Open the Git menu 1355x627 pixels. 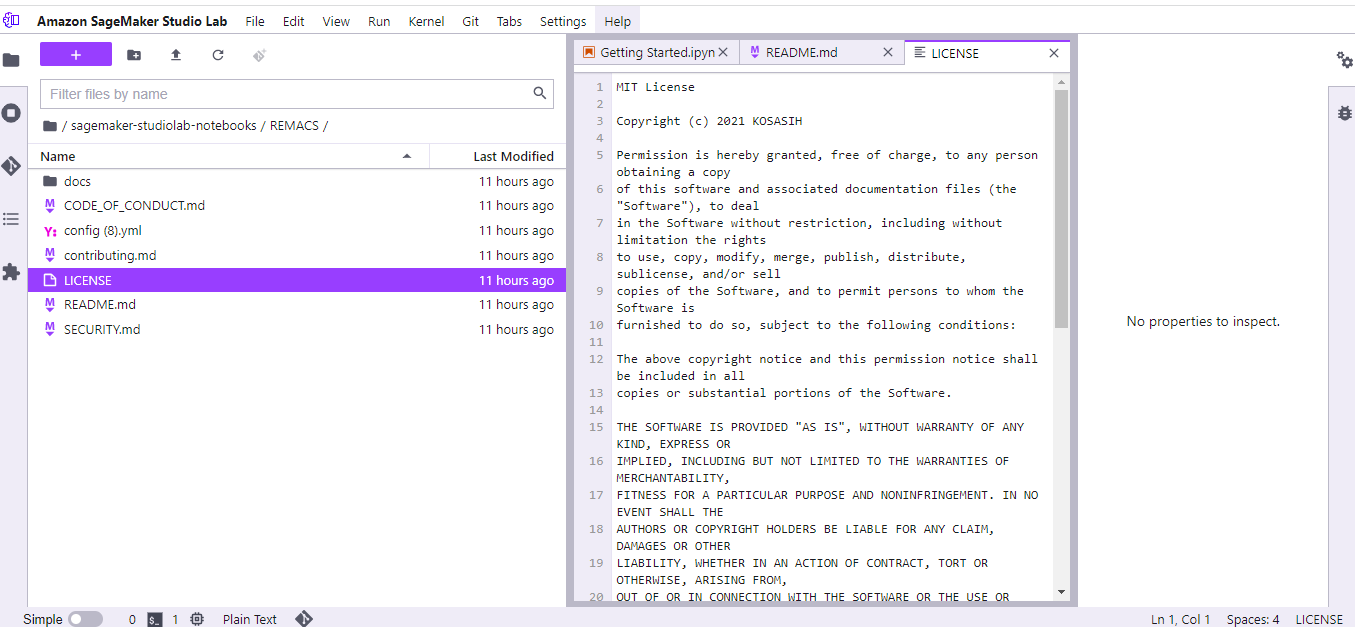coord(471,21)
